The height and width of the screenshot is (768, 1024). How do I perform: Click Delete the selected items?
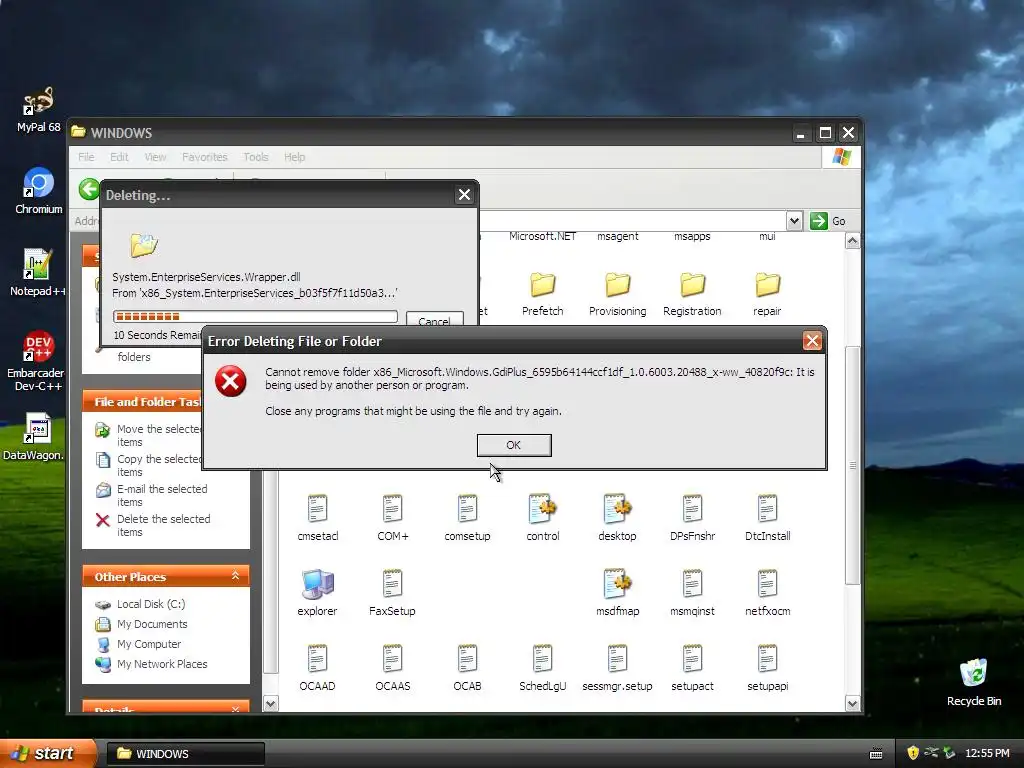point(153,526)
